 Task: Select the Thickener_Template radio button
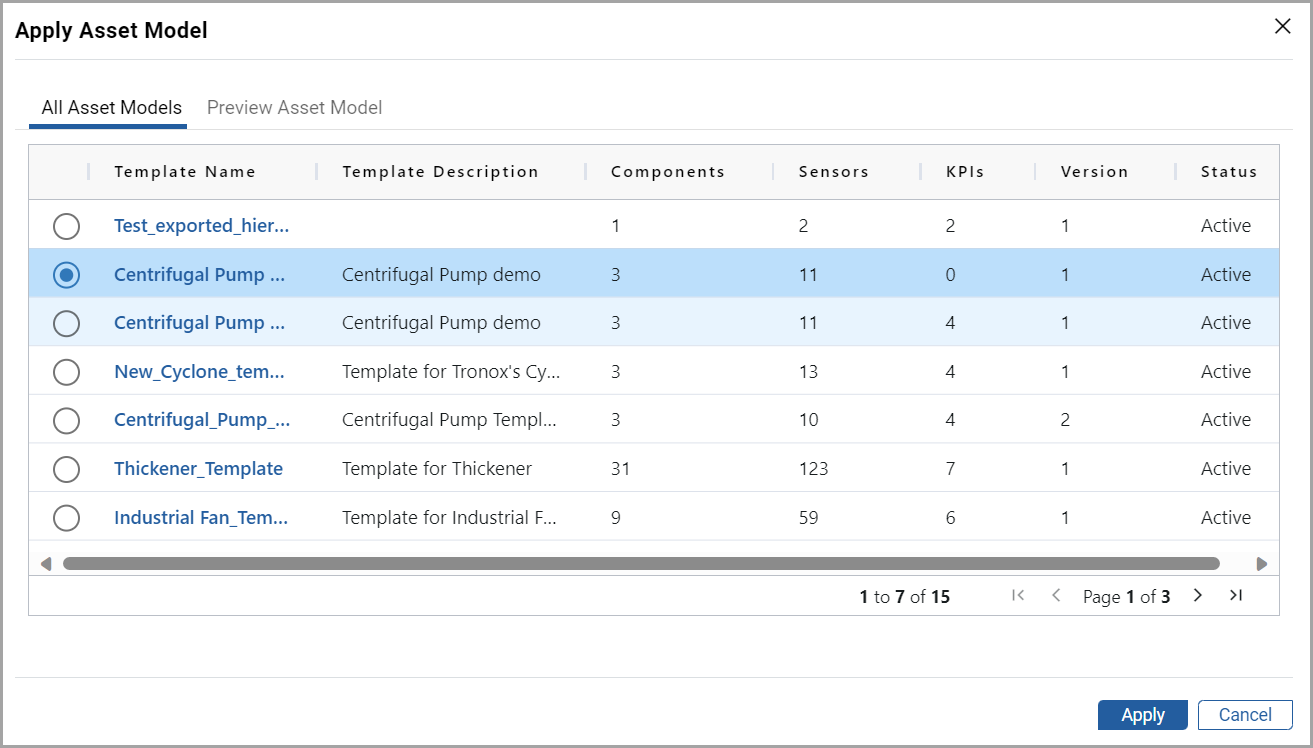[x=66, y=469]
